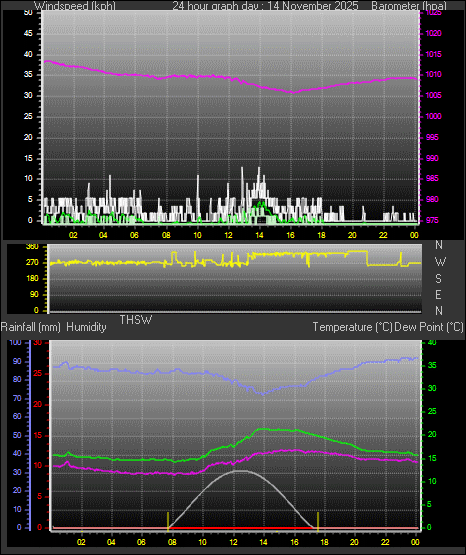This screenshot has height=555, width=466.
Task: Select the 'Humidity' label
Action: tap(86, 327)
